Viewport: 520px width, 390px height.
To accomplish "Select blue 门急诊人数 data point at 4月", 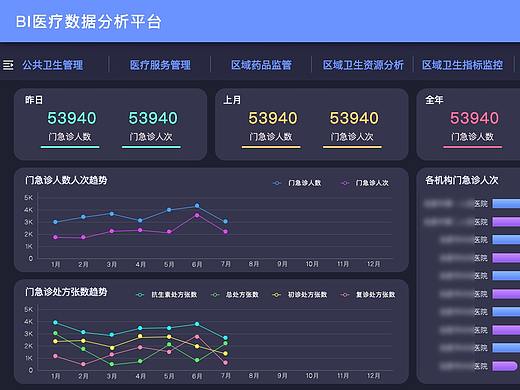I will [x=140, y=220].
